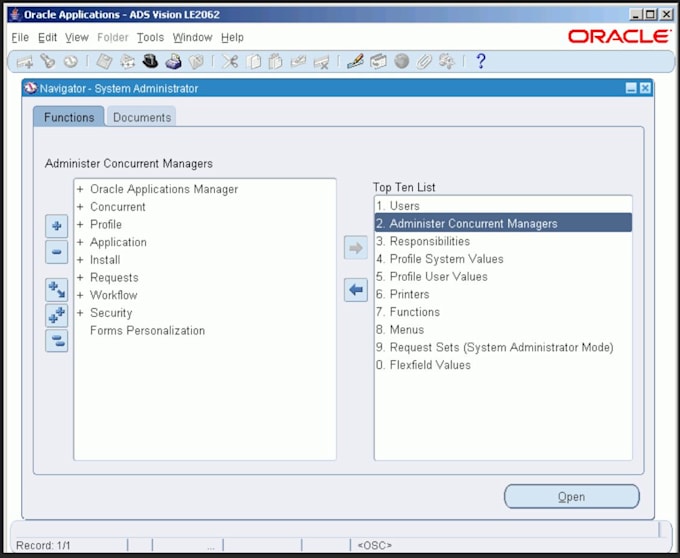Click the Window Help question mark icon
Screen dimensions: 680x558
481,62
